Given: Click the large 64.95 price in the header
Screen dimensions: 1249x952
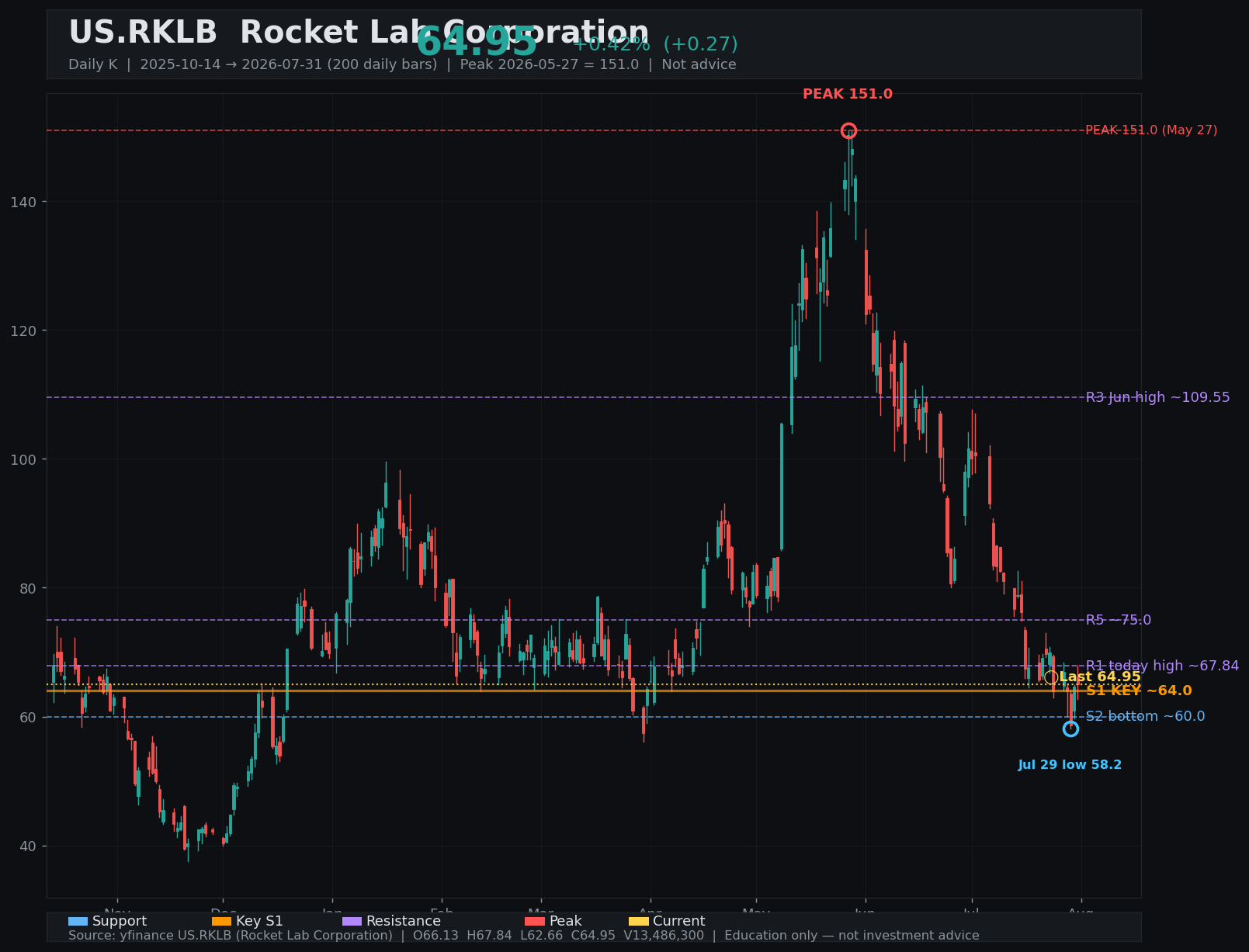Looking at the screenshot, I should point(477,43).
